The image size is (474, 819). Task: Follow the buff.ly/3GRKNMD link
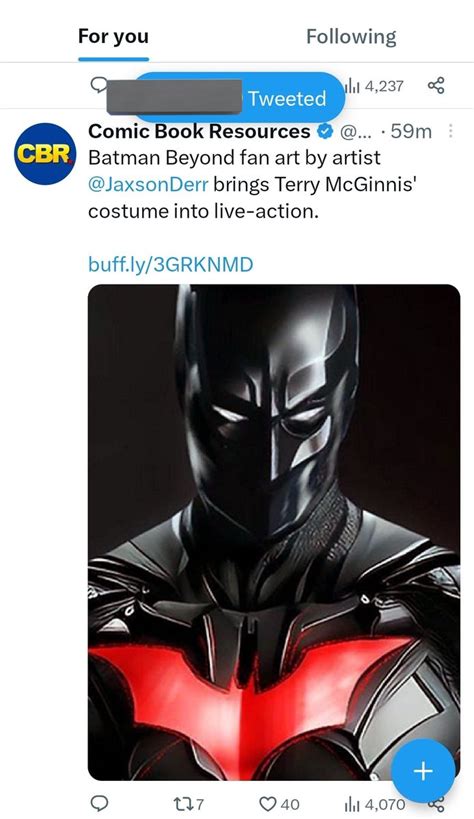[x=170, y=264]
